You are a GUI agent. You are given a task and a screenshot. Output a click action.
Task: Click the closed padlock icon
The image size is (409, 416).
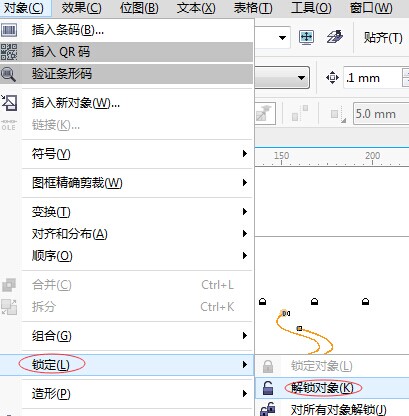268,366
